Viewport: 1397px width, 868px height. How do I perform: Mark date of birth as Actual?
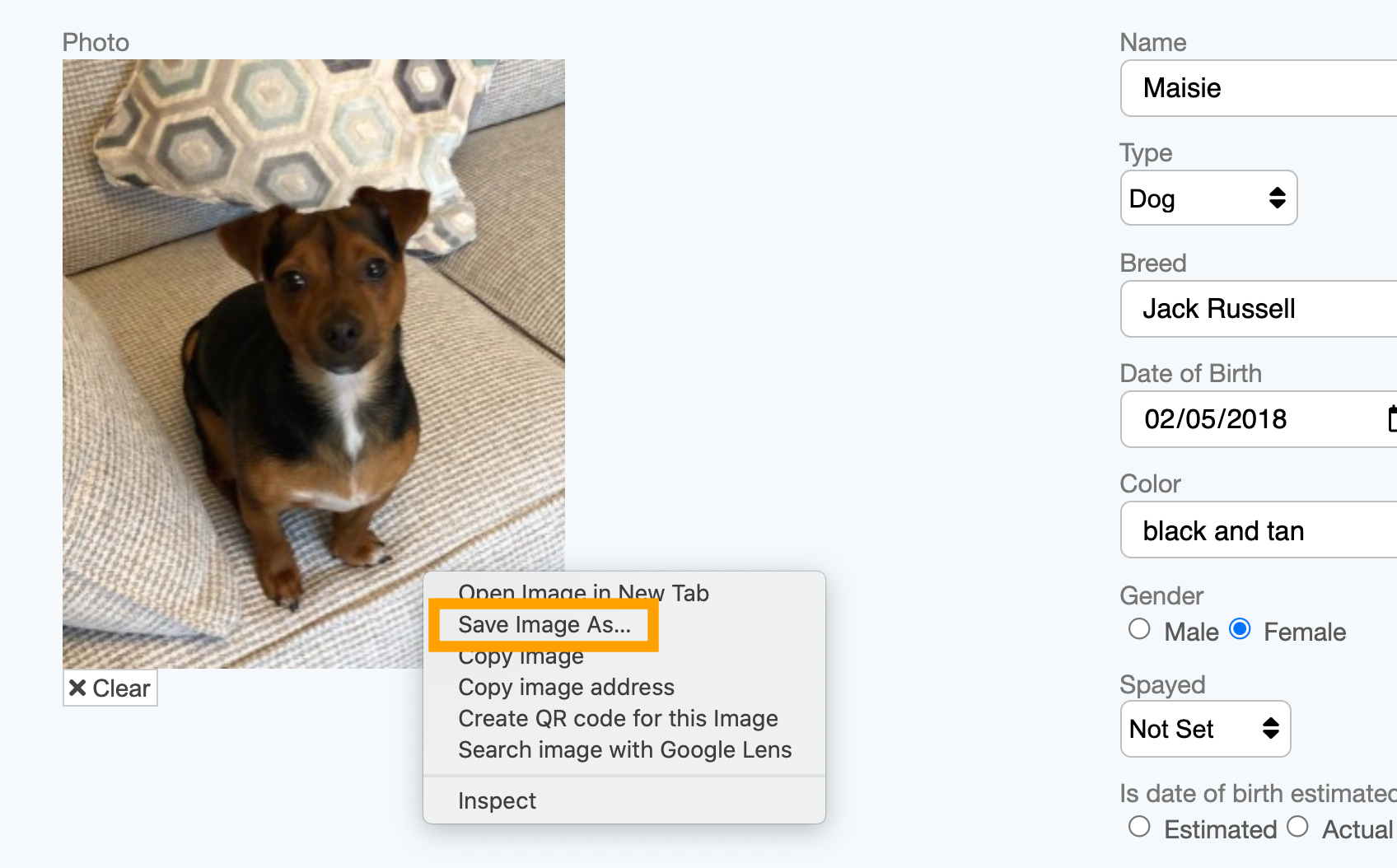[1297, 827]
